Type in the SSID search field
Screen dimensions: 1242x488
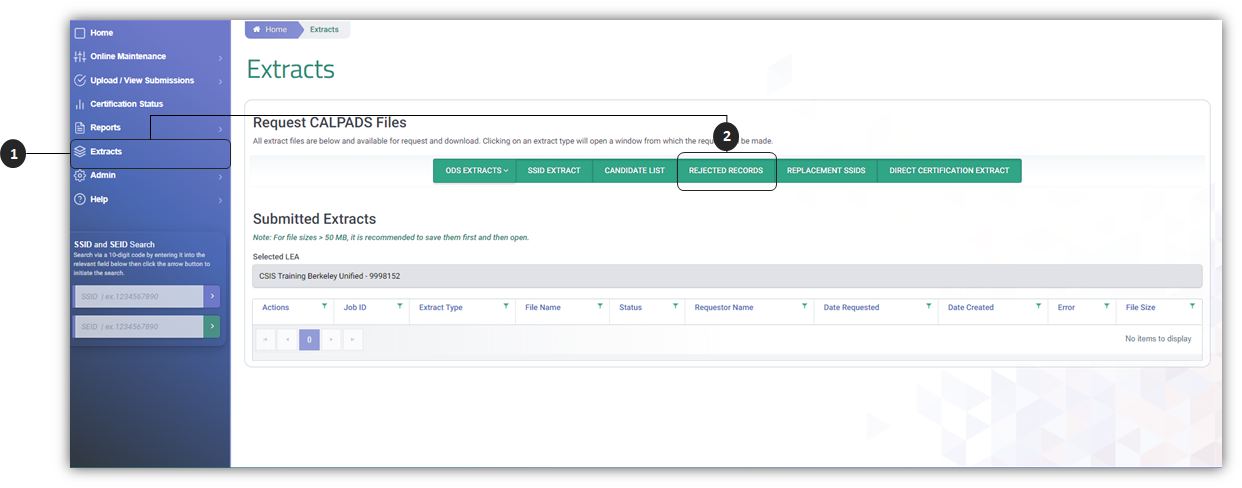coord(138,297)
